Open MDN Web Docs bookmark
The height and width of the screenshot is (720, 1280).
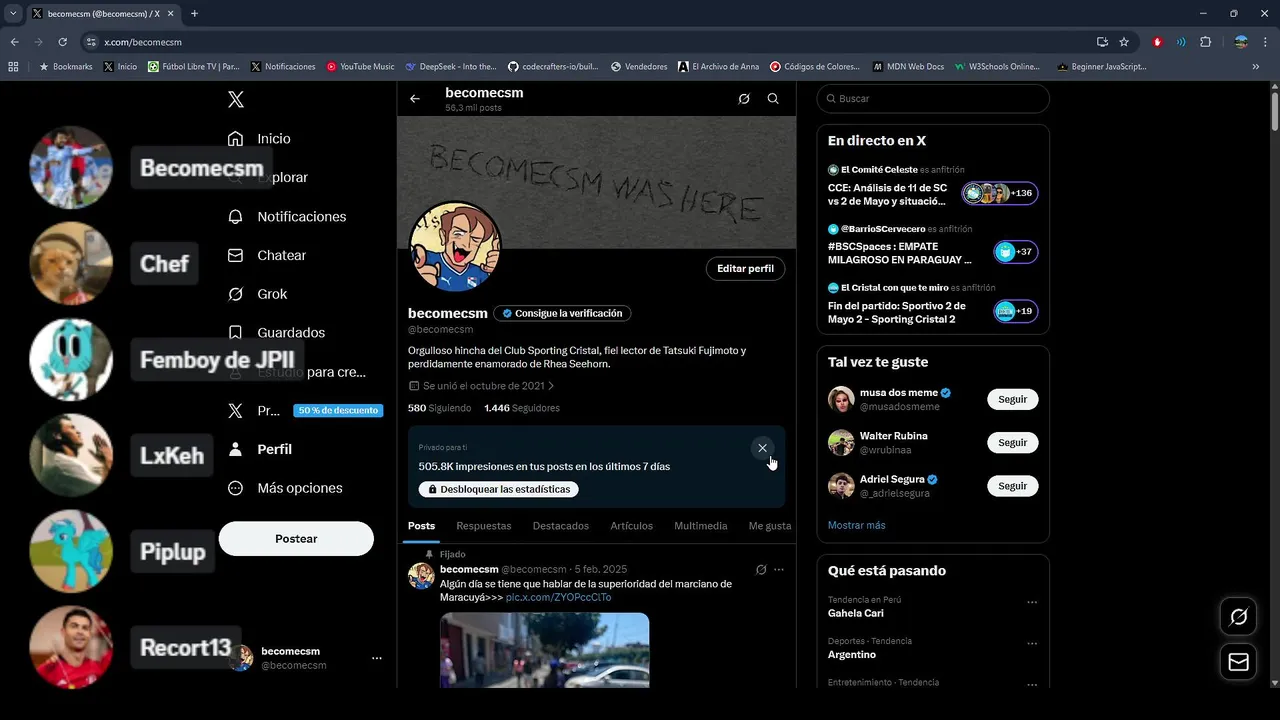click(908, 67)
